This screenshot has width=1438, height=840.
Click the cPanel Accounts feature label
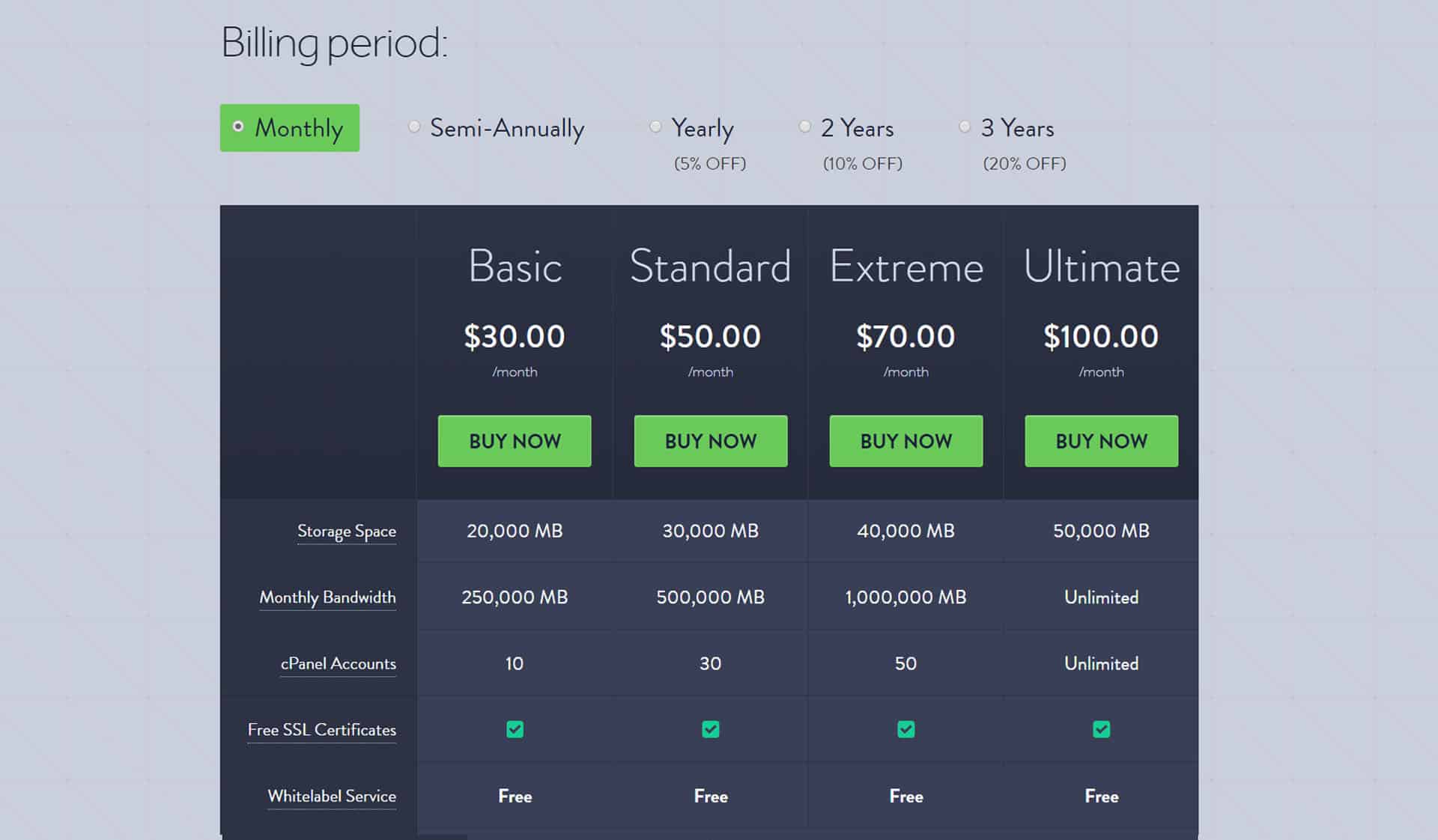339,663
